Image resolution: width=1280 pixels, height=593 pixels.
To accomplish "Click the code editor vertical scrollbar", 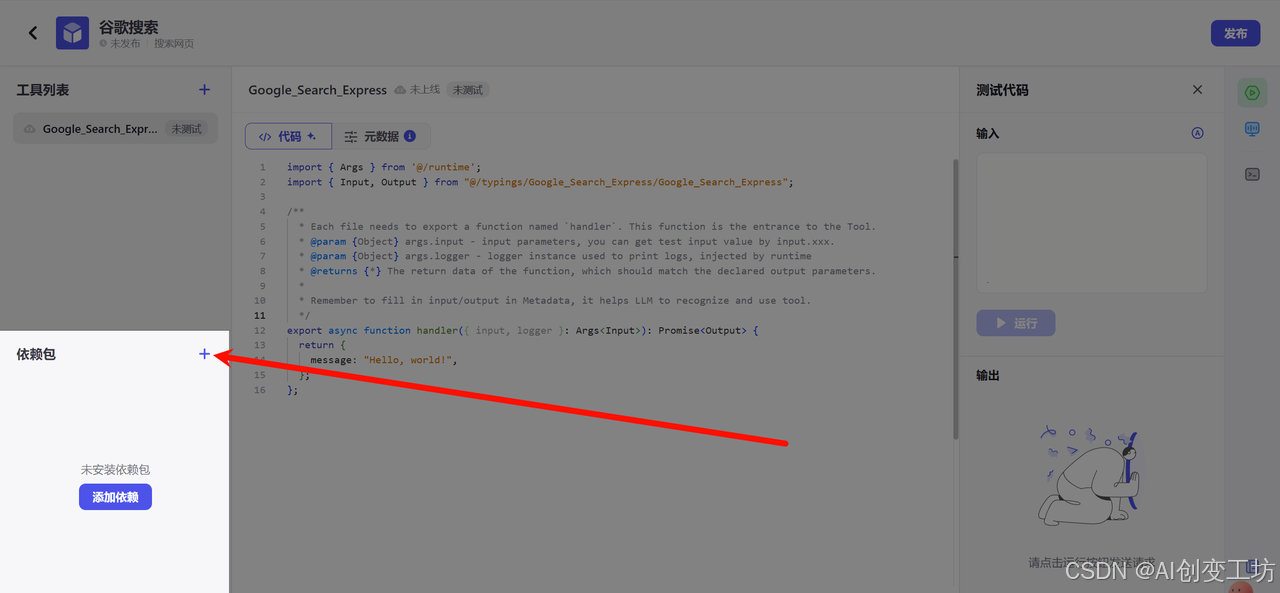I will coord(955,300).
